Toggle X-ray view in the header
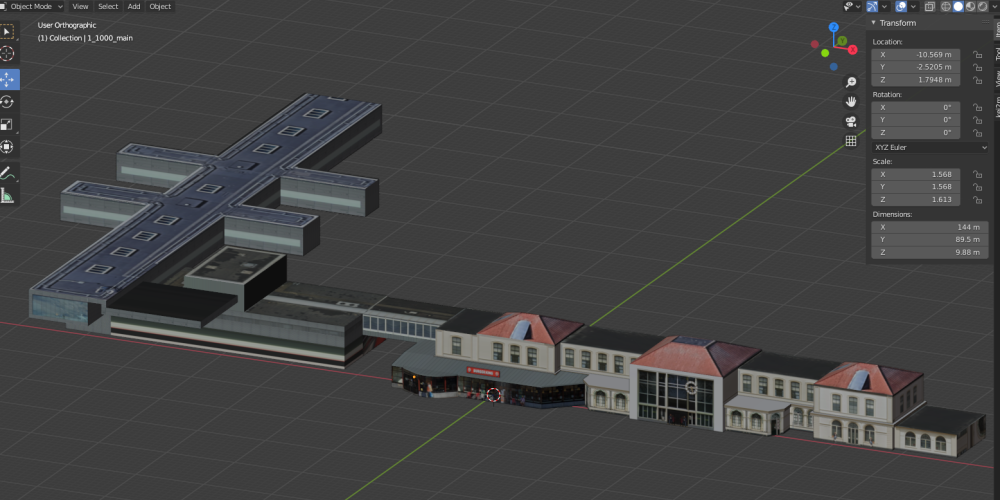1000x500 pixels. click(x=930, y=6)
